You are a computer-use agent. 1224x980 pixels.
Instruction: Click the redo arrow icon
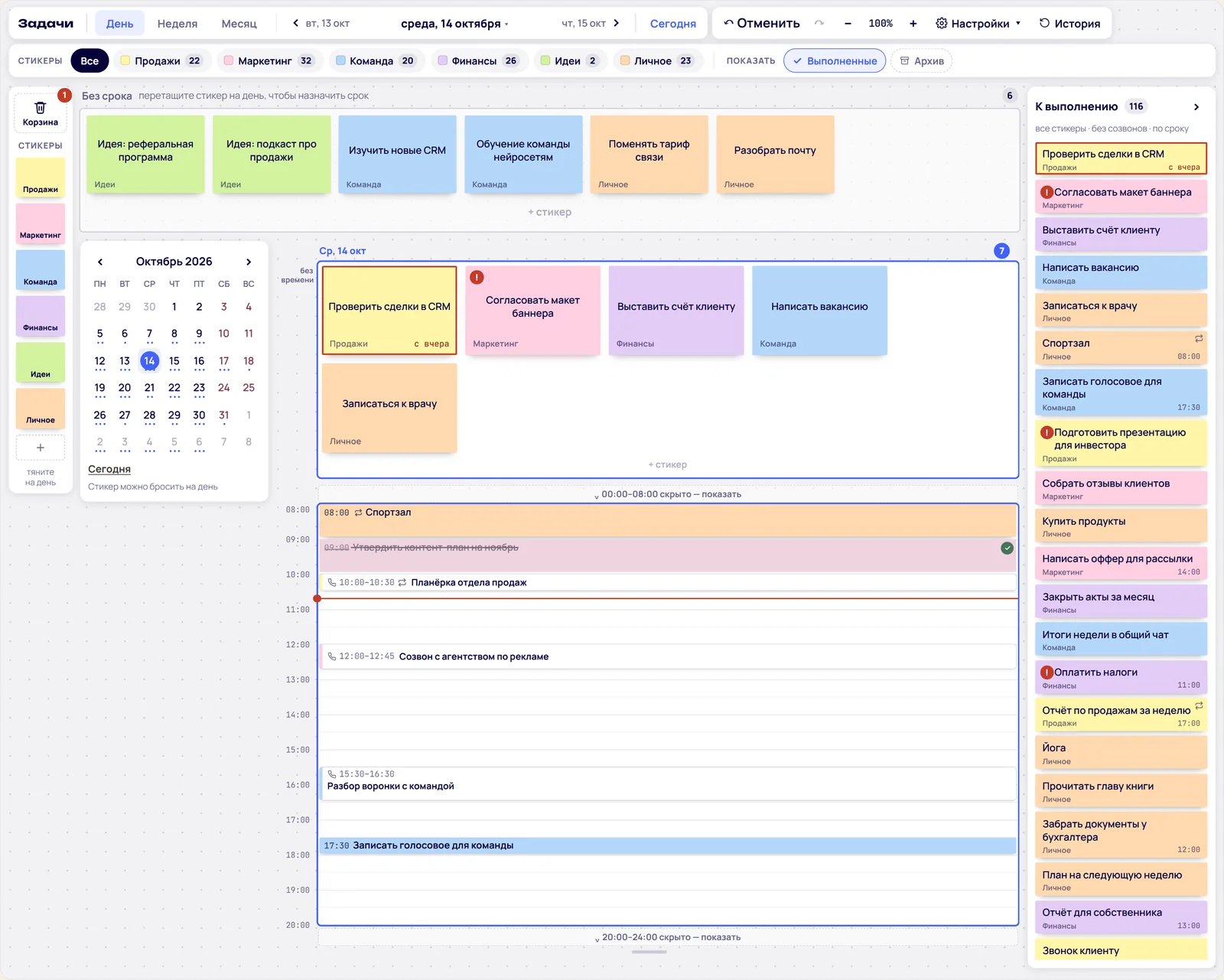(819, 24)
